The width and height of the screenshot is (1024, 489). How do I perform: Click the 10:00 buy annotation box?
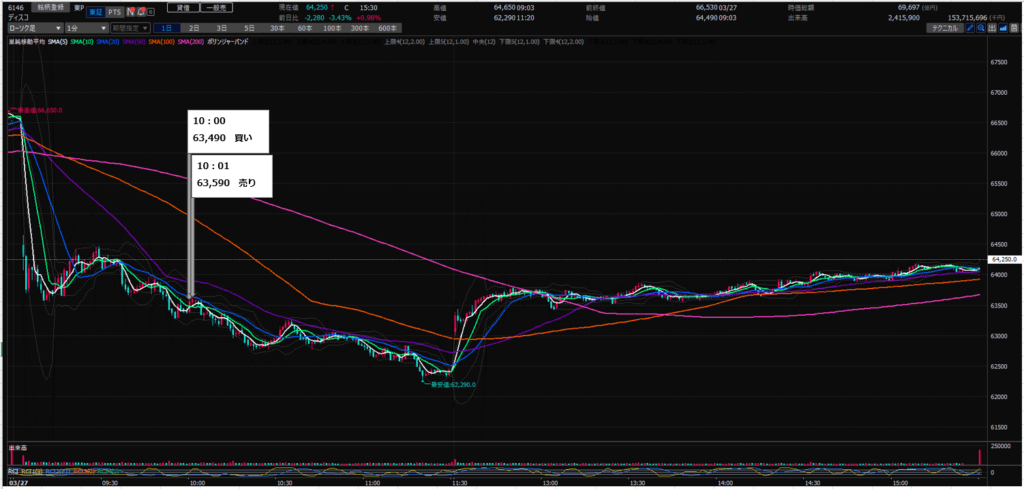228,131
